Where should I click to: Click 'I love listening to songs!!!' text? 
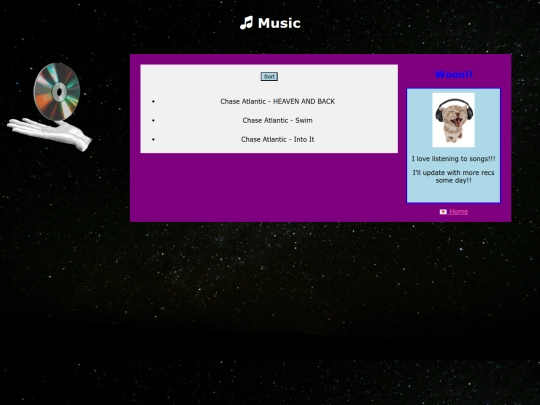coord(454,159)
